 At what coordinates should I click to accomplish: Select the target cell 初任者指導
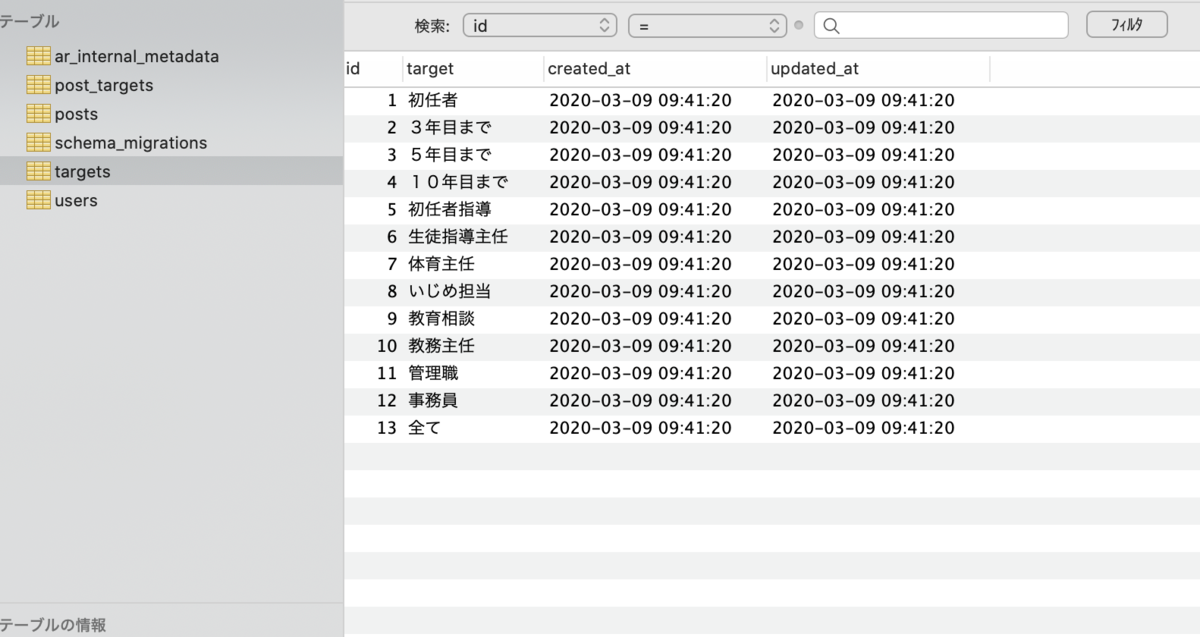coord(450,210)
